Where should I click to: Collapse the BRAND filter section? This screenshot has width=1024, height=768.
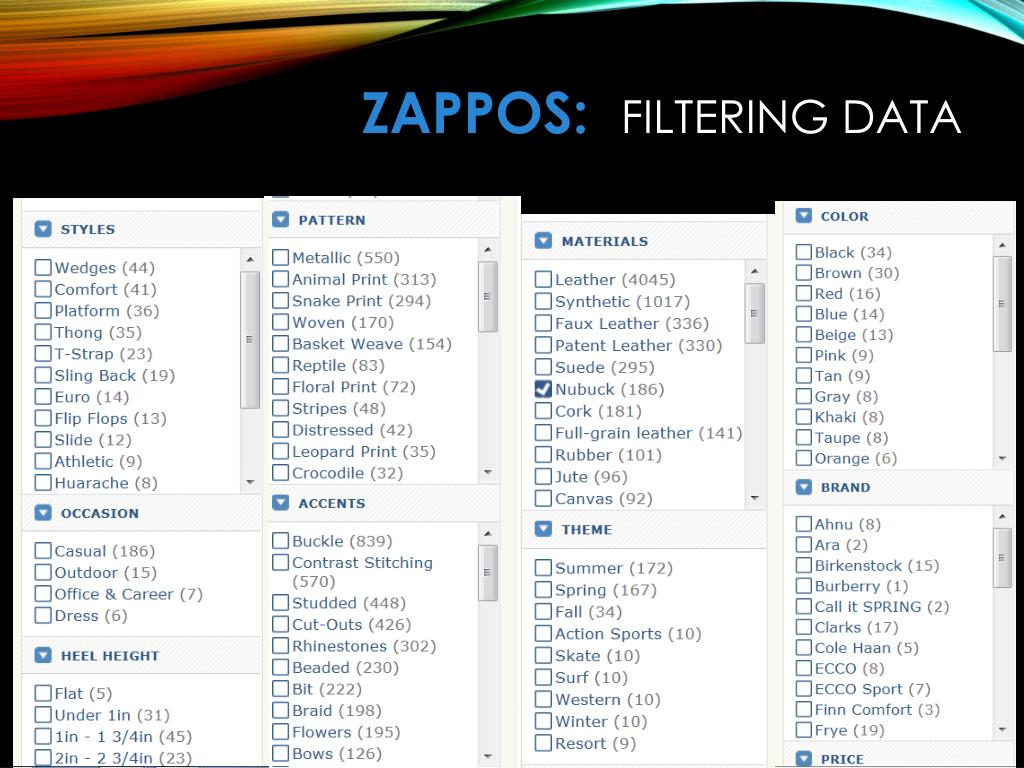[804, 487]
